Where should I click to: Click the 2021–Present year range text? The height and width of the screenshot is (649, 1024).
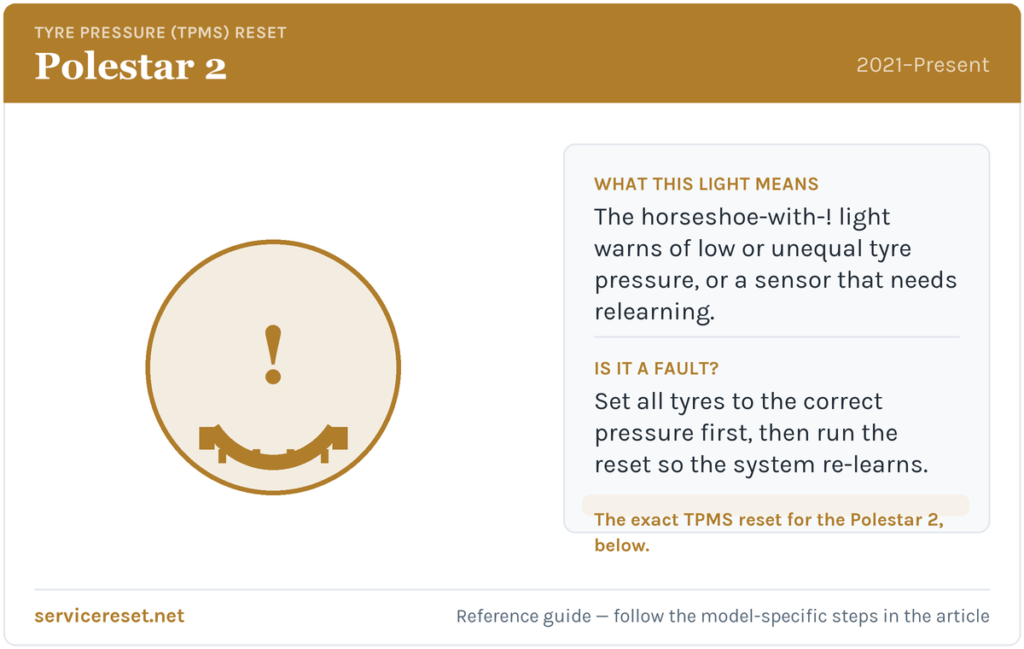click(923, 65)
